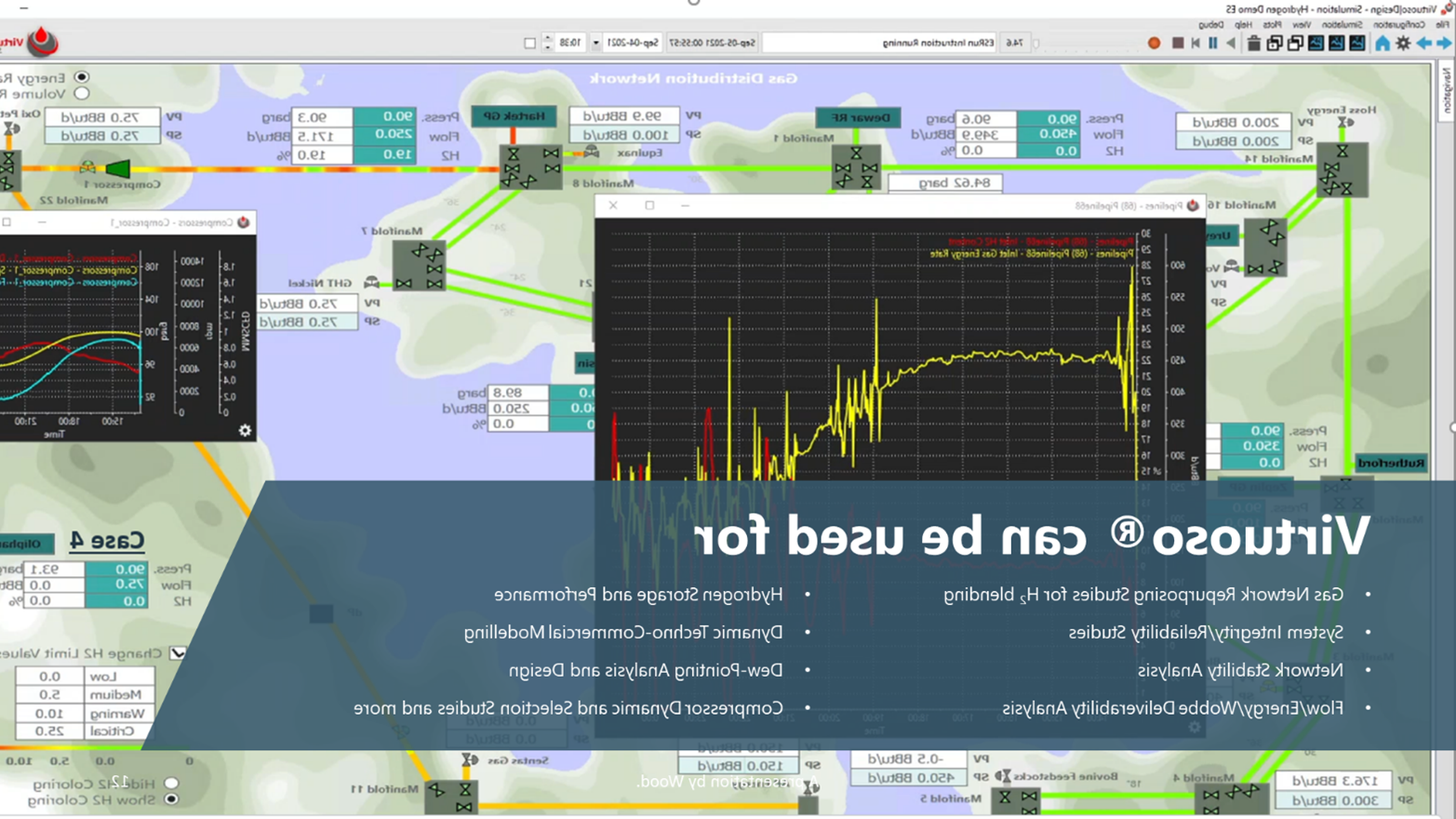1456x819 pixels.
Task: Edit the Hoss Energy SP 200.0 BBtu/d field
Action: [x=1234, y=141]
